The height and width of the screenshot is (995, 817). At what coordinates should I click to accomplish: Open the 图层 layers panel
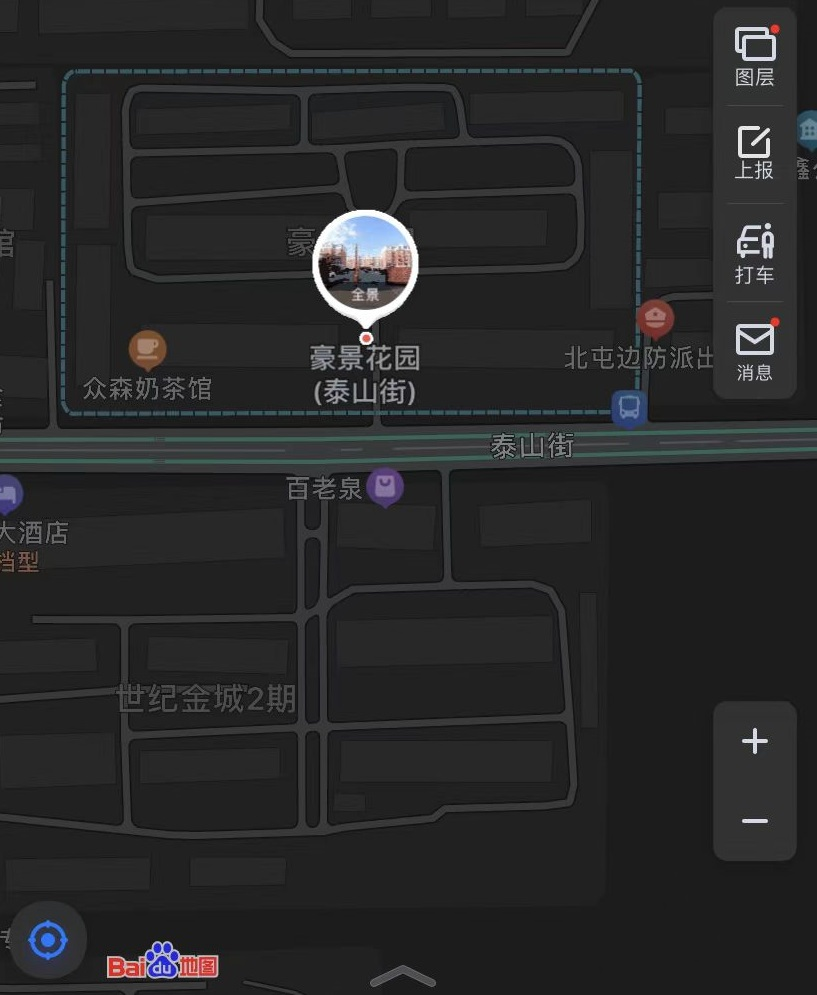click(x=755, y=56)
